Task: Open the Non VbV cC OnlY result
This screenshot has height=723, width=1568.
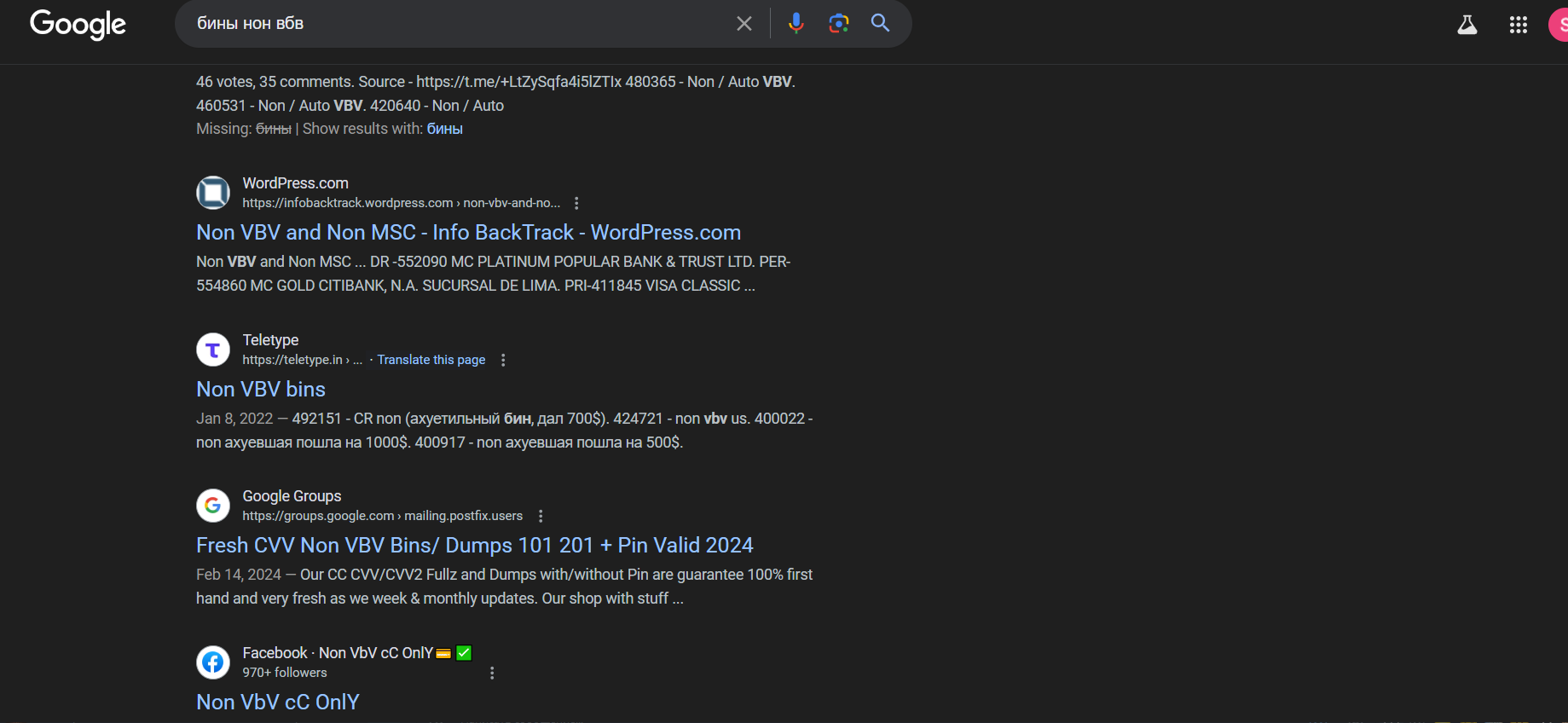Action: (278, 702)
